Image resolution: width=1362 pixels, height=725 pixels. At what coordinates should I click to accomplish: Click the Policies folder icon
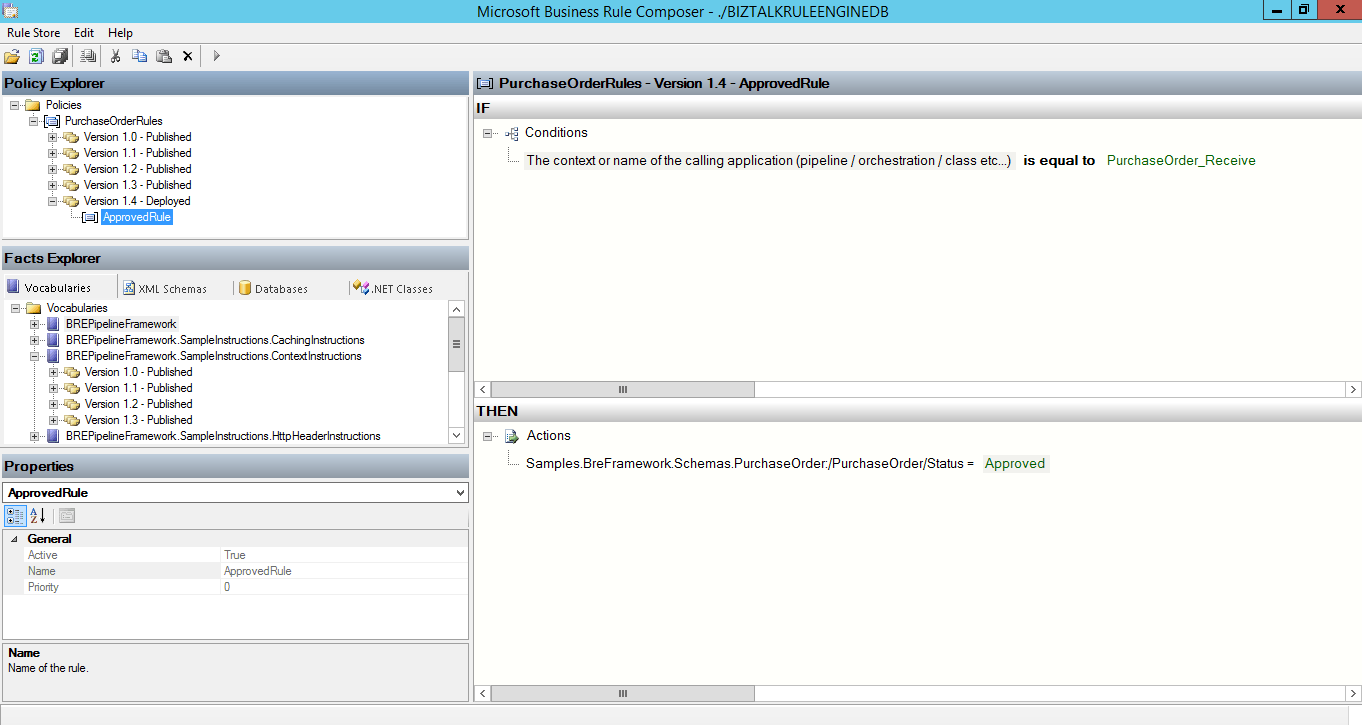pos(32,105)
